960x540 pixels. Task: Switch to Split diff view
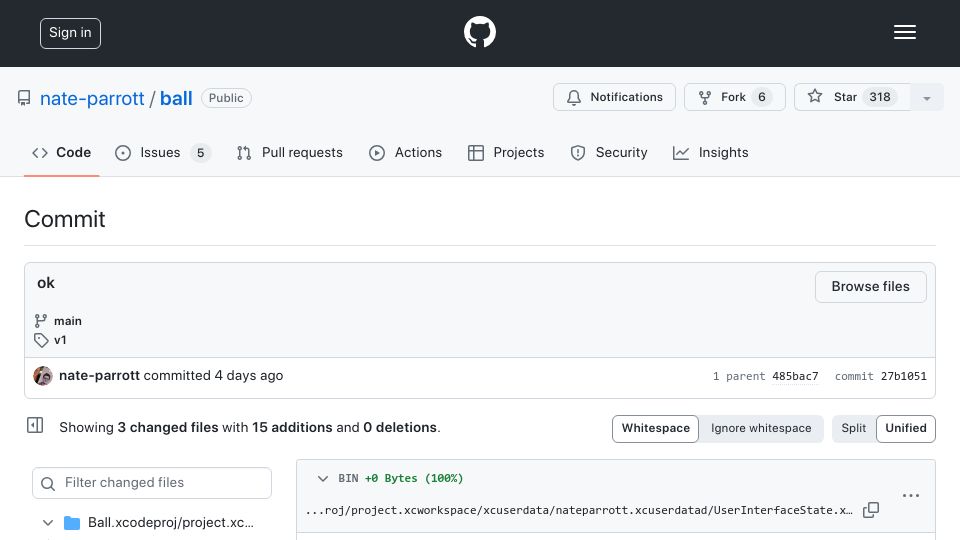point(853,428)
